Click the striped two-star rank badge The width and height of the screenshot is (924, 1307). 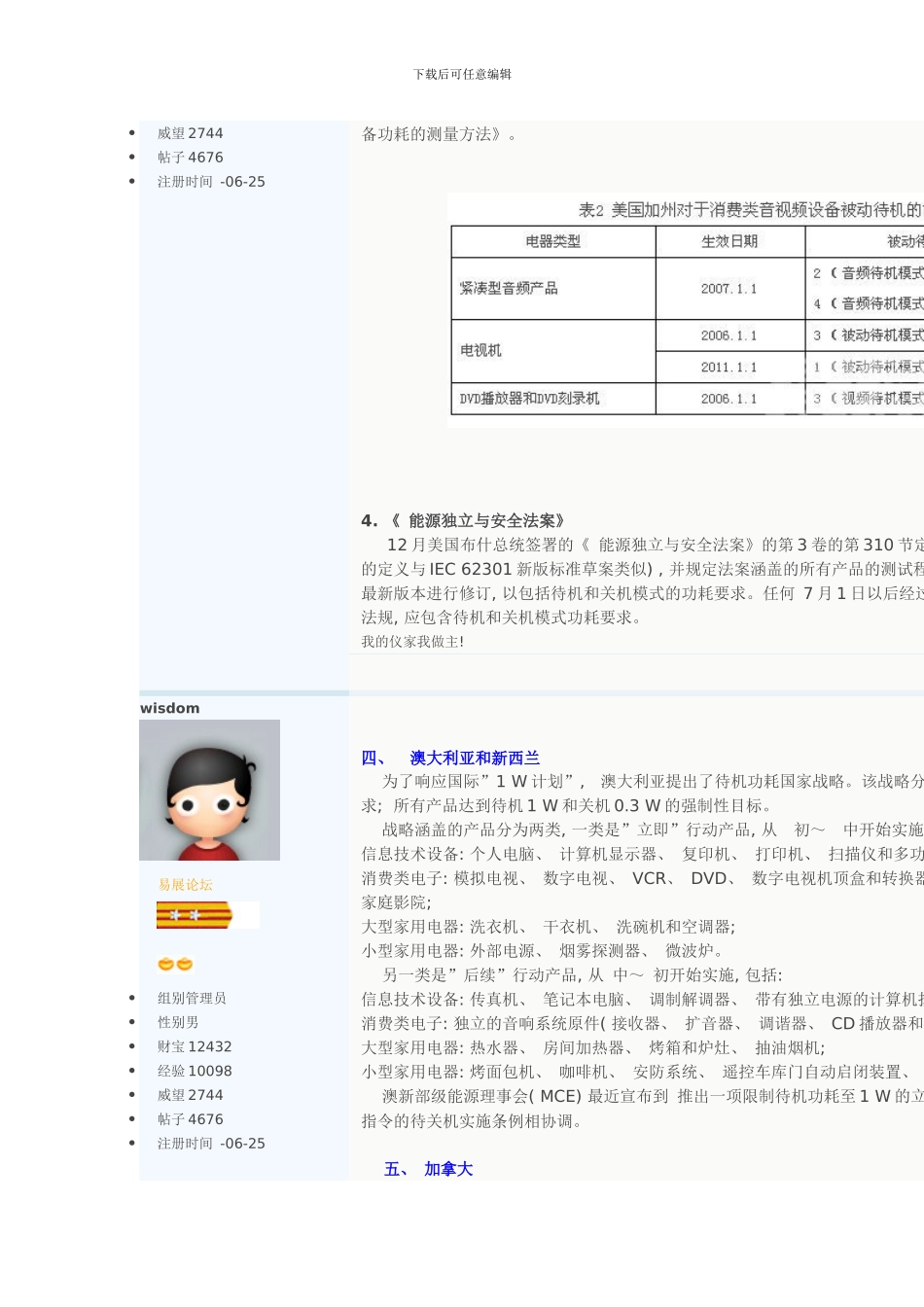click(195, 915)
